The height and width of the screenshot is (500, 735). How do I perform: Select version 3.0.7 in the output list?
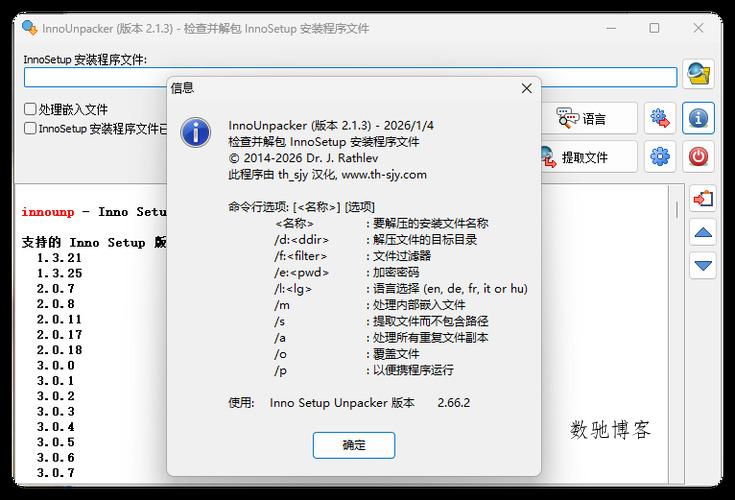pyautogui.click(x=55, y=473)
